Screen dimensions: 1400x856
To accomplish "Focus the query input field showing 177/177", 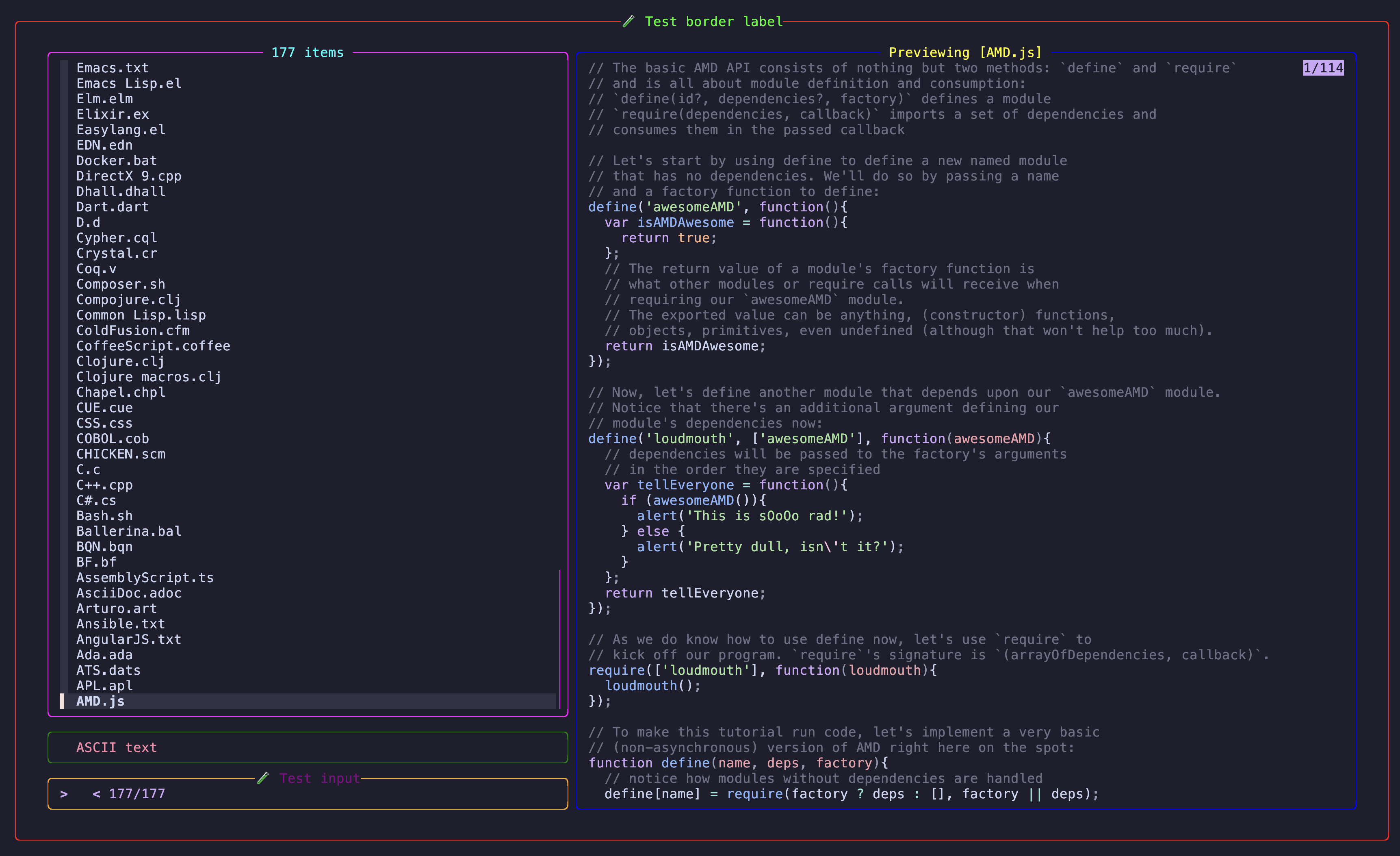I will [341, 794].
